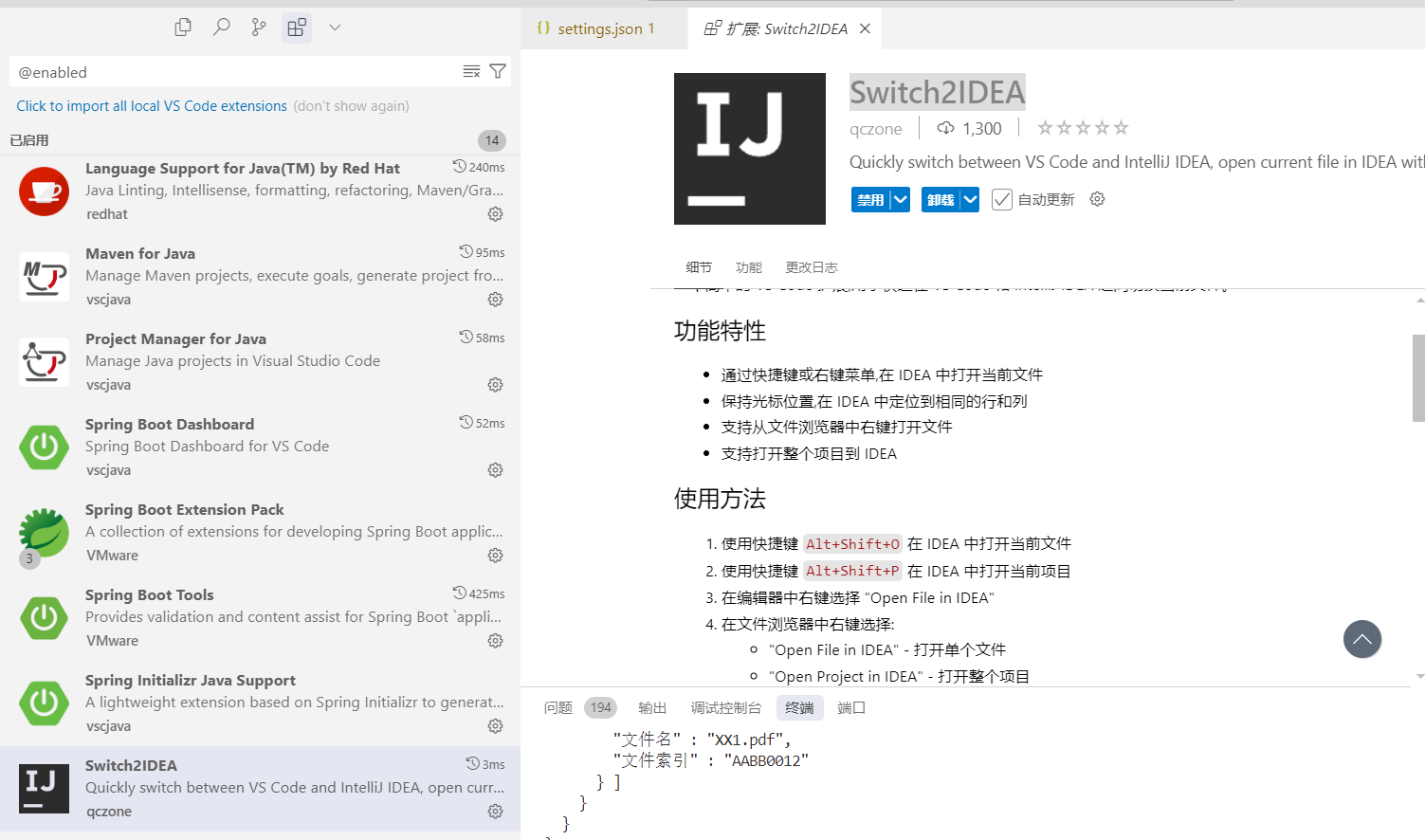Open the dropdown arrow on the 卸载 button
The height and width of the screenshot is (840, 1425).
coord(969,199)
